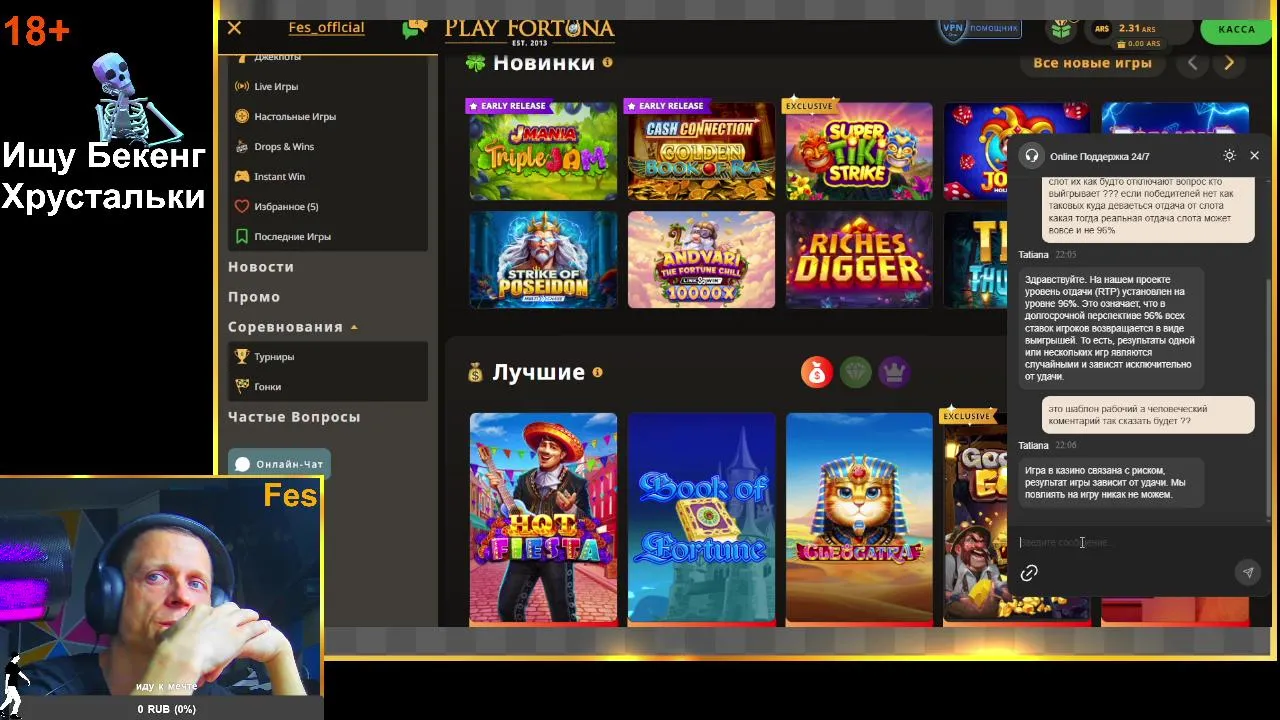
Task: Open Andvari The Fortune Chill game
Action: click(701, 259)
